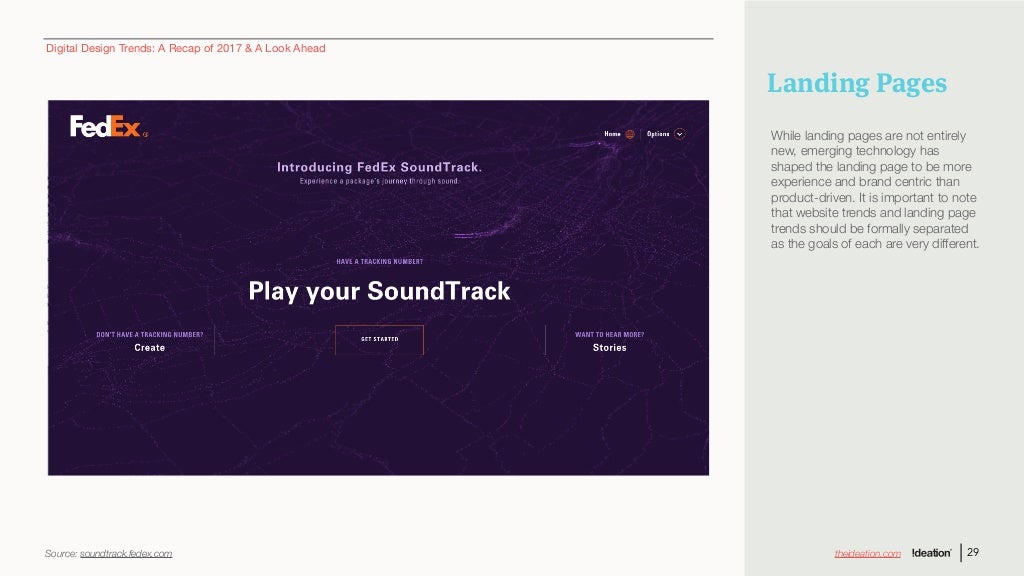Viewport: 1024px width, 576px height.
Task: Click the GET STARTED button
Action: coord(379,340)
